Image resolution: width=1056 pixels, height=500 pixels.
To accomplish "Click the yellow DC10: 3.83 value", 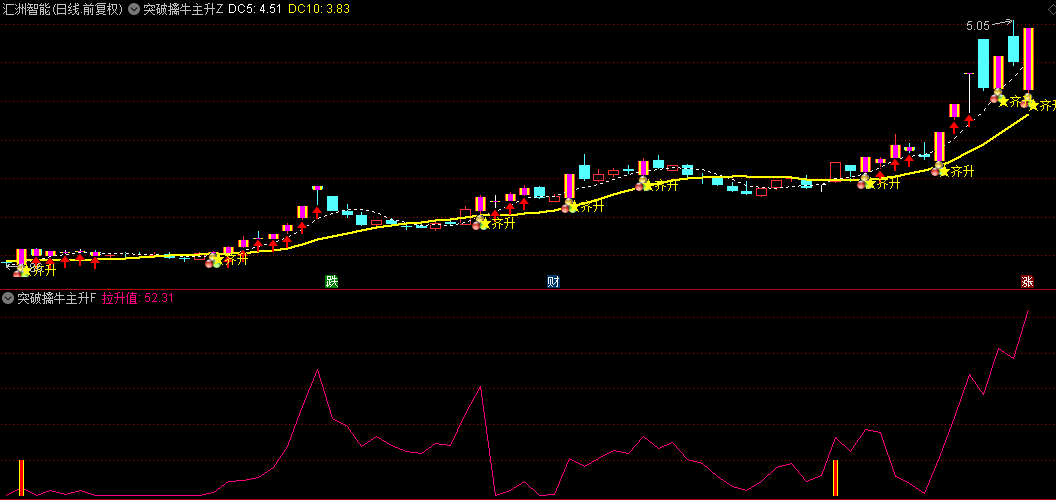I will tap(319, 9).
